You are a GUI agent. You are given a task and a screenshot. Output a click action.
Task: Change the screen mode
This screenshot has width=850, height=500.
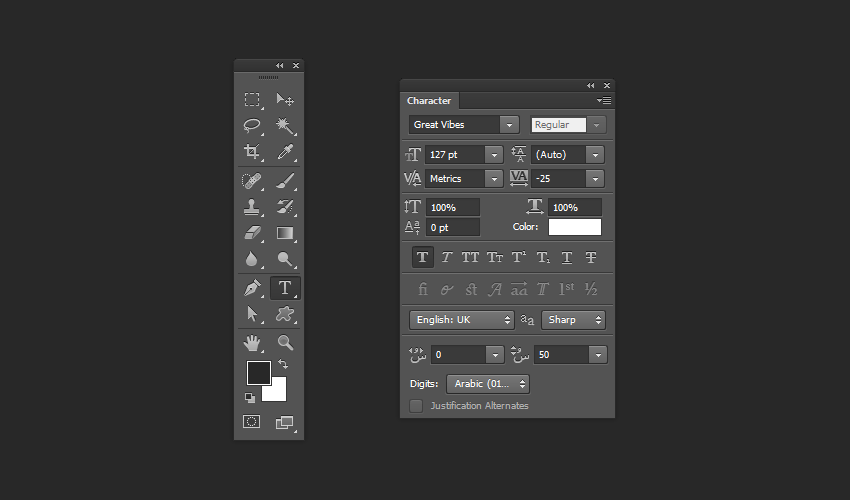285,422
